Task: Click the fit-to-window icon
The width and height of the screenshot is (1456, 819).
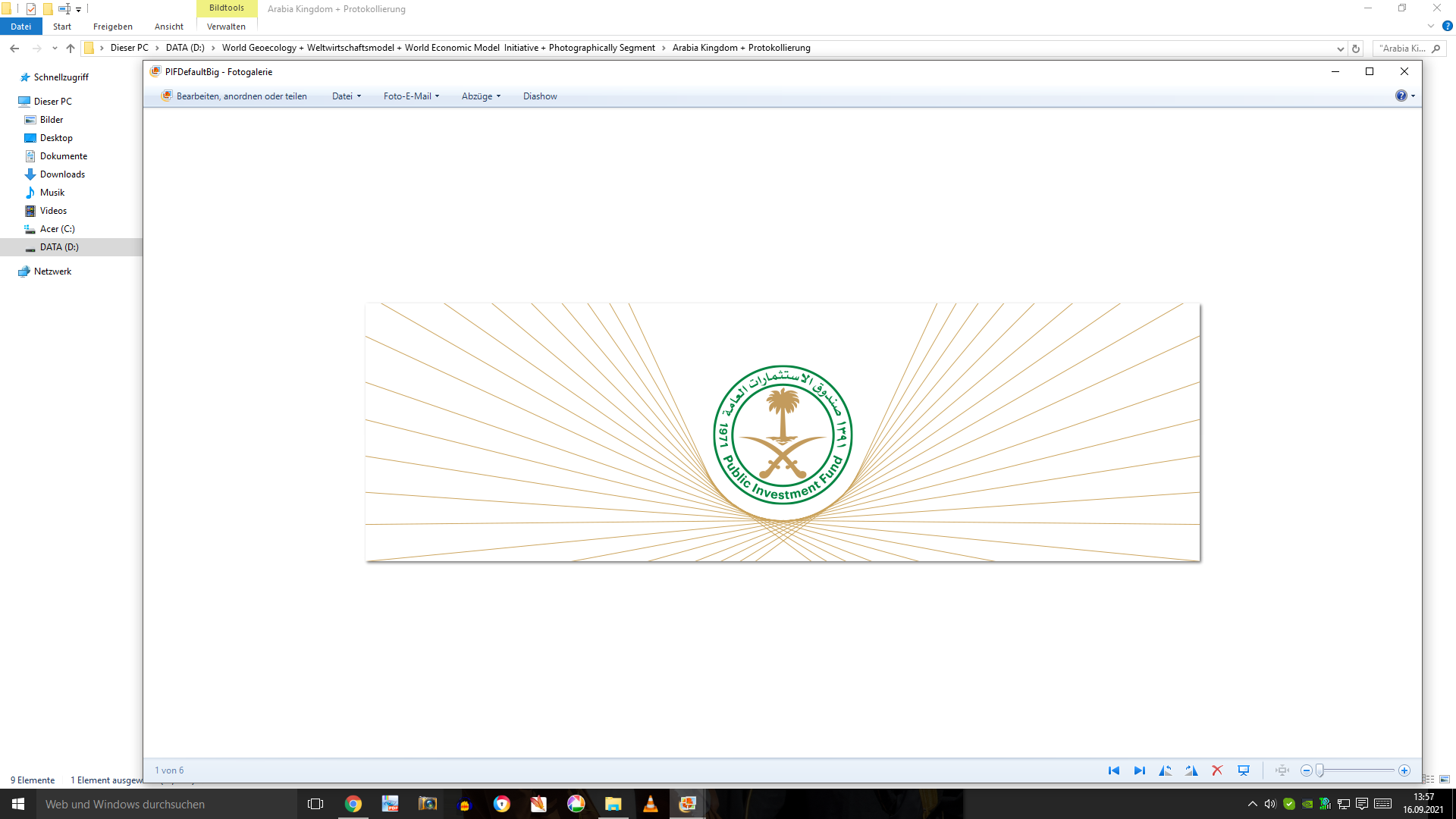Action: 1282,770
